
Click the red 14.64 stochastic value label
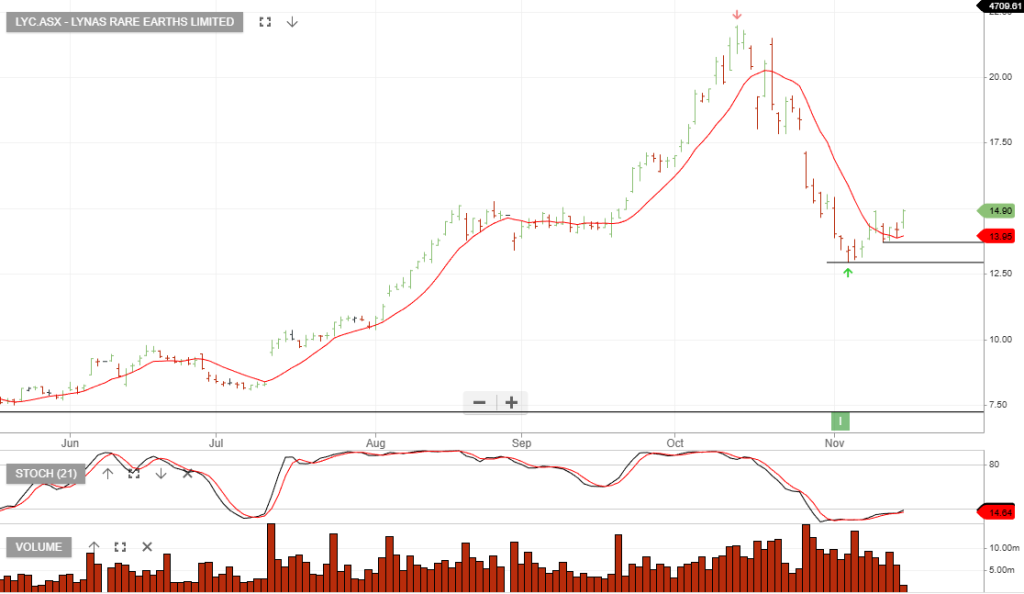point(999,511)
